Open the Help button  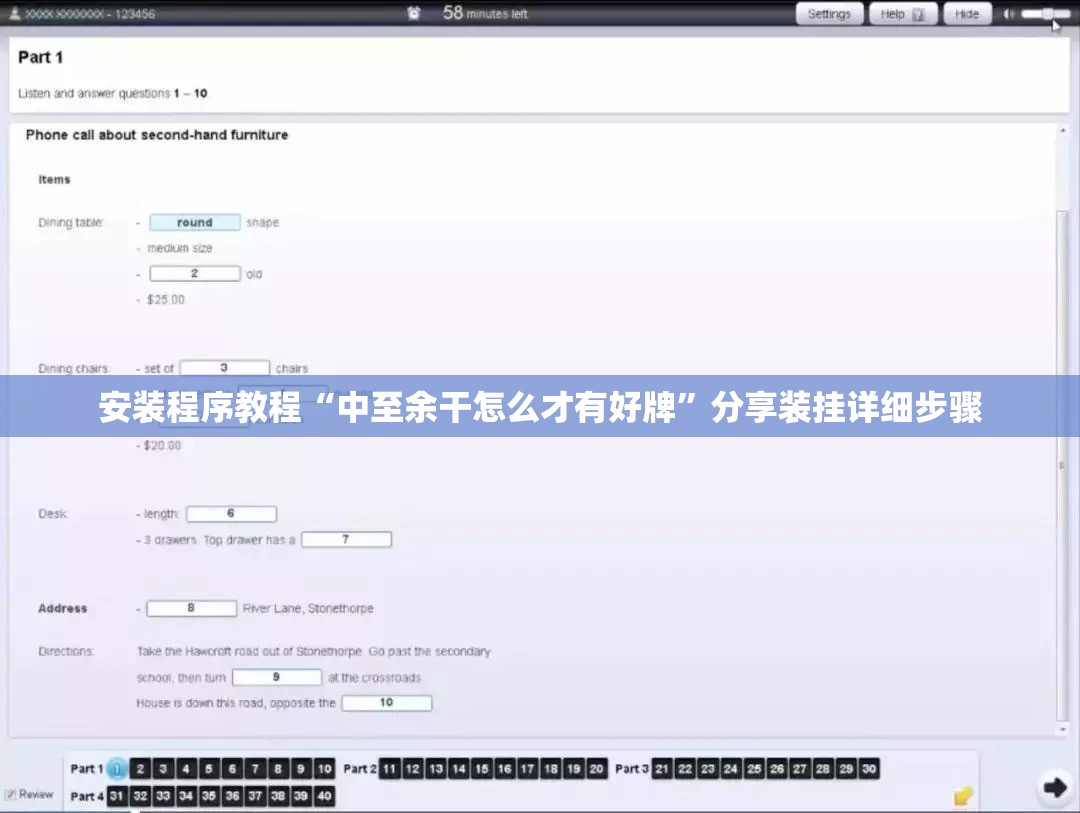tap(902, 14)
